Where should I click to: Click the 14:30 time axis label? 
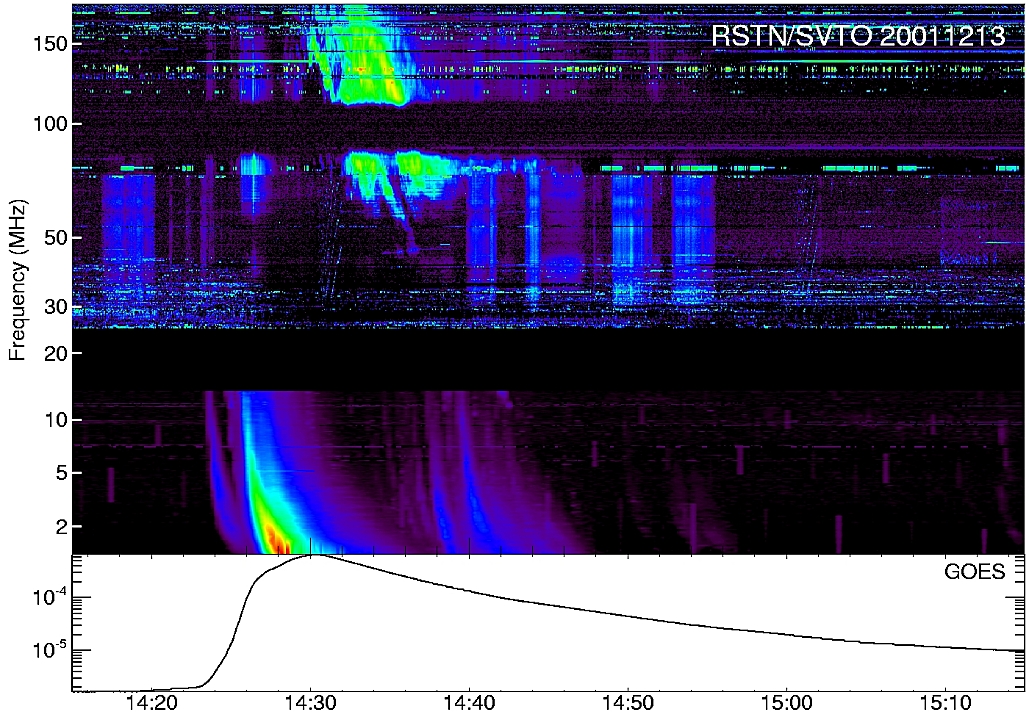(x=311, y=704)
